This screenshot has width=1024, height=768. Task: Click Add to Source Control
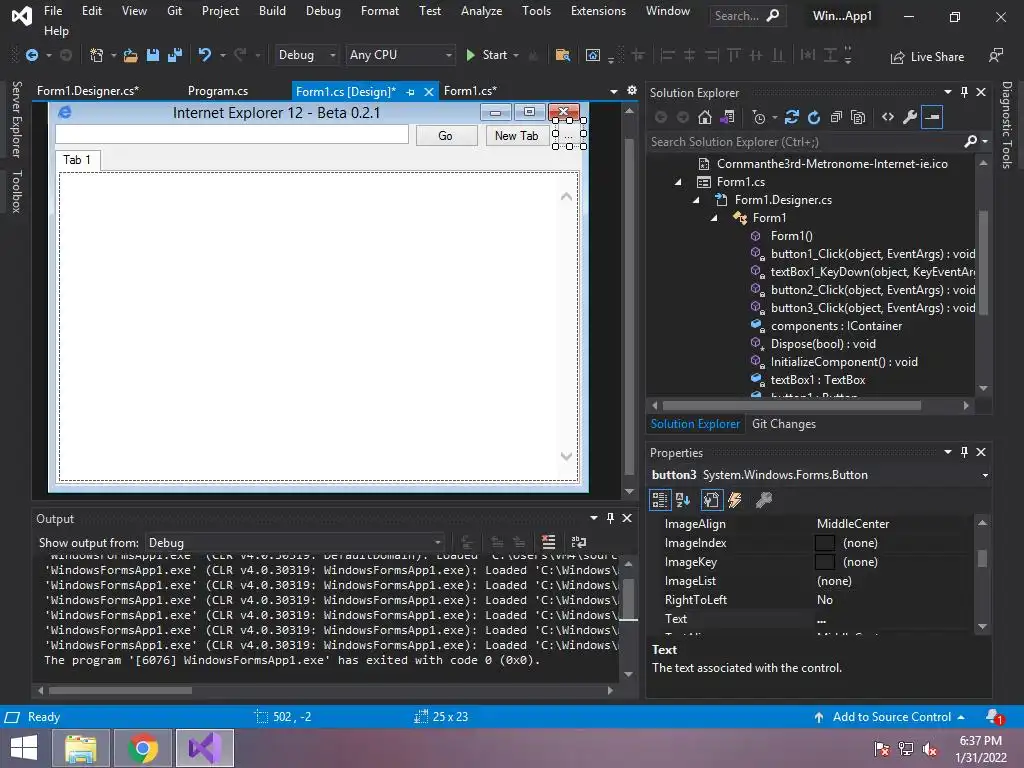coord(891,716)
